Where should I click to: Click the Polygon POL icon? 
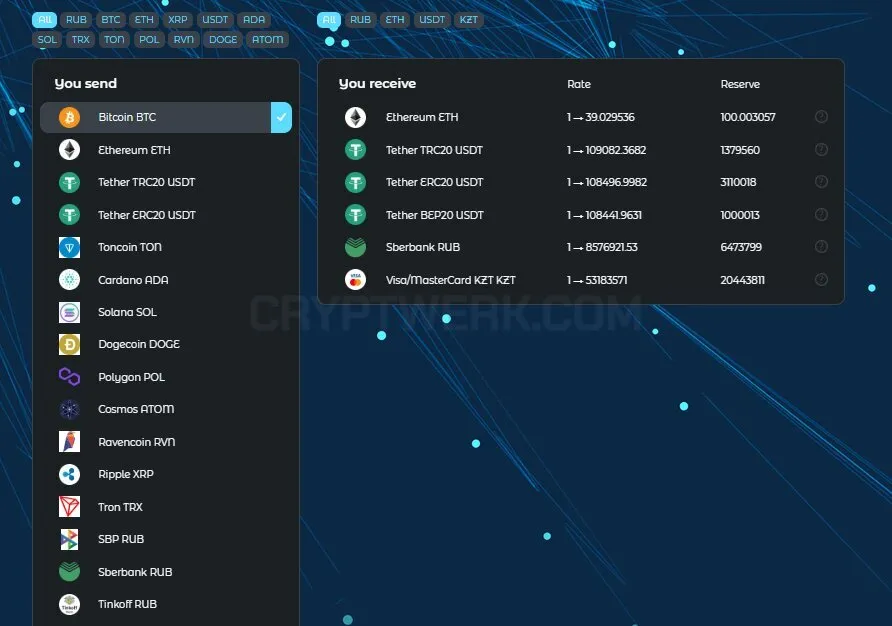coord(69,377)
